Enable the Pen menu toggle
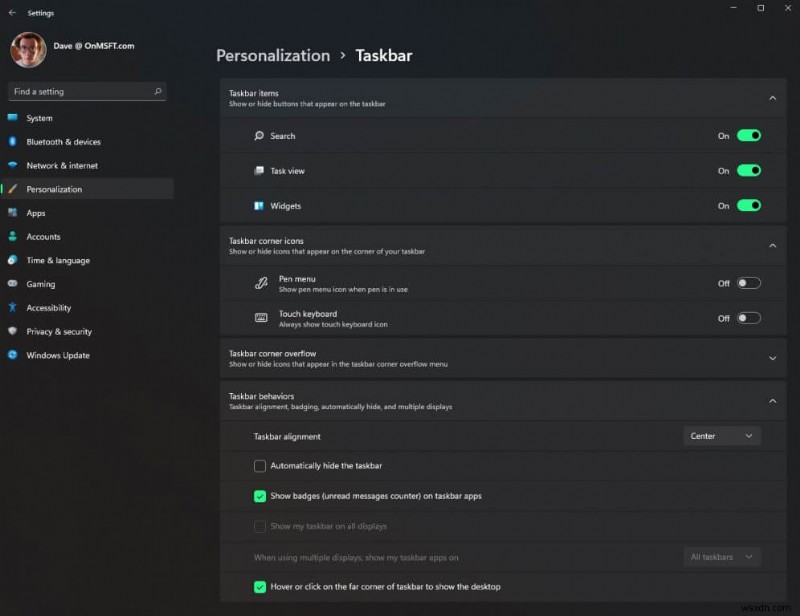The height and width of the screenshot is (616, 800). pos(748,283)
